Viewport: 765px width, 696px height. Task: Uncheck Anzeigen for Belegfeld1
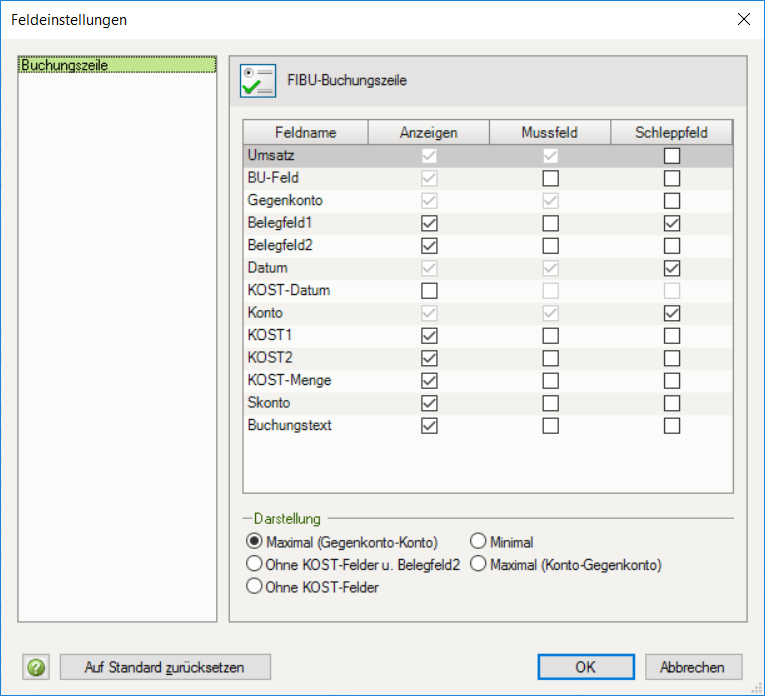tap(429, 223)
